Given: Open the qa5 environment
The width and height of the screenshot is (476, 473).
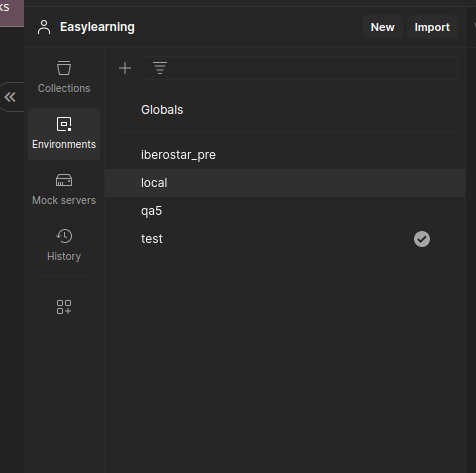Looking at the screenshot, I should coord(285,211).
